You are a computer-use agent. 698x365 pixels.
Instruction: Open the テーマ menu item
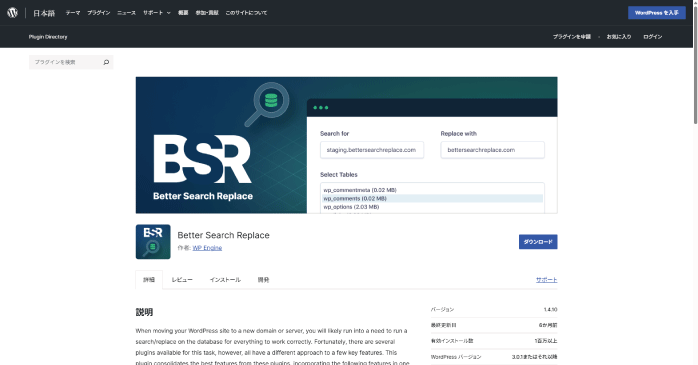(73, 13)
